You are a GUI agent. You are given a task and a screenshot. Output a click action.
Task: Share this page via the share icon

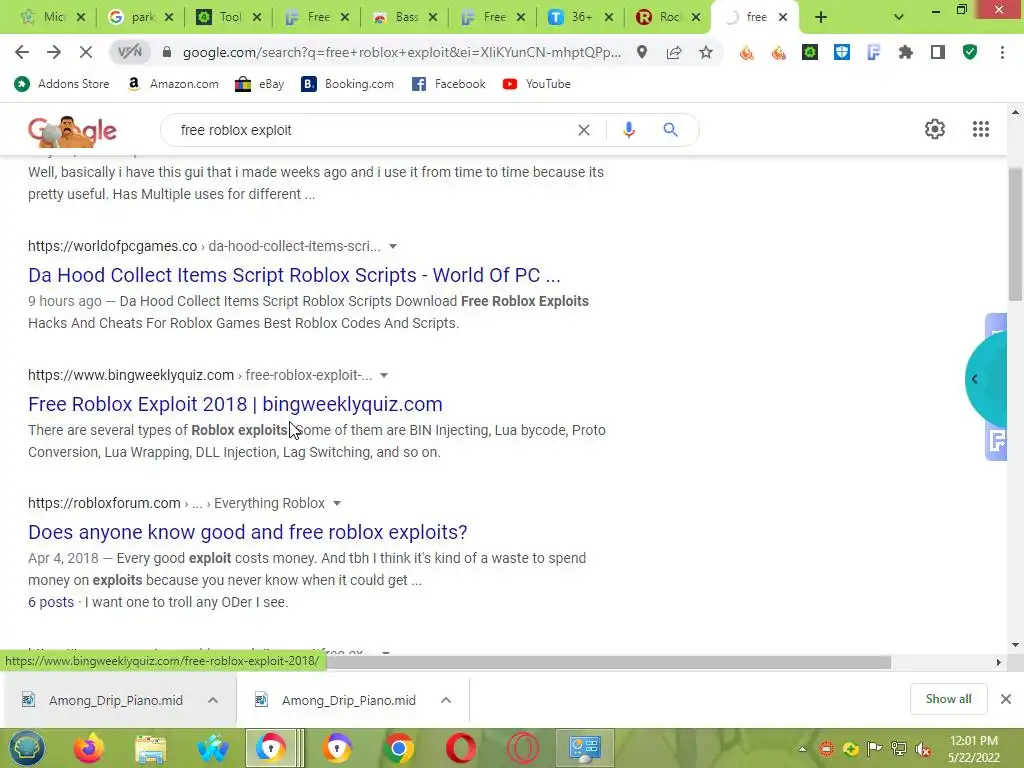[x=674, y=52]
